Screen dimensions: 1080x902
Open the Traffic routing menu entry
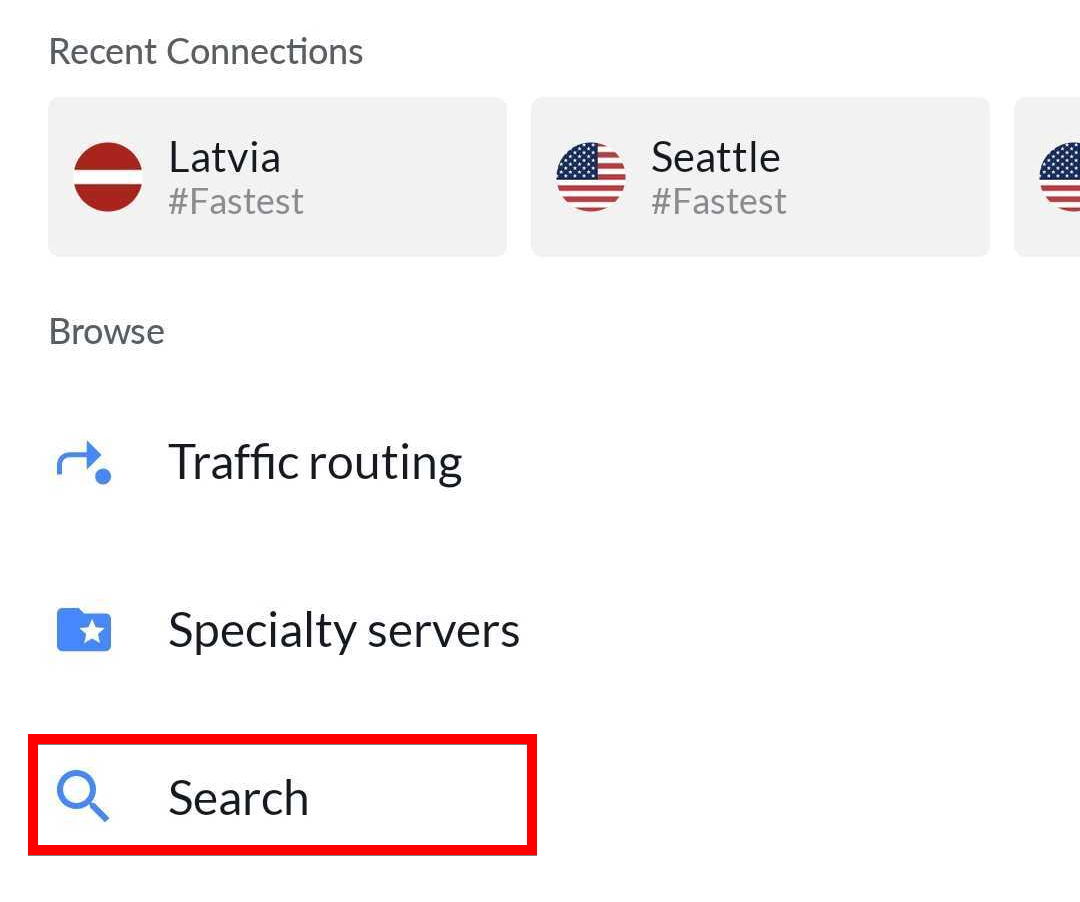coord(315,463)
